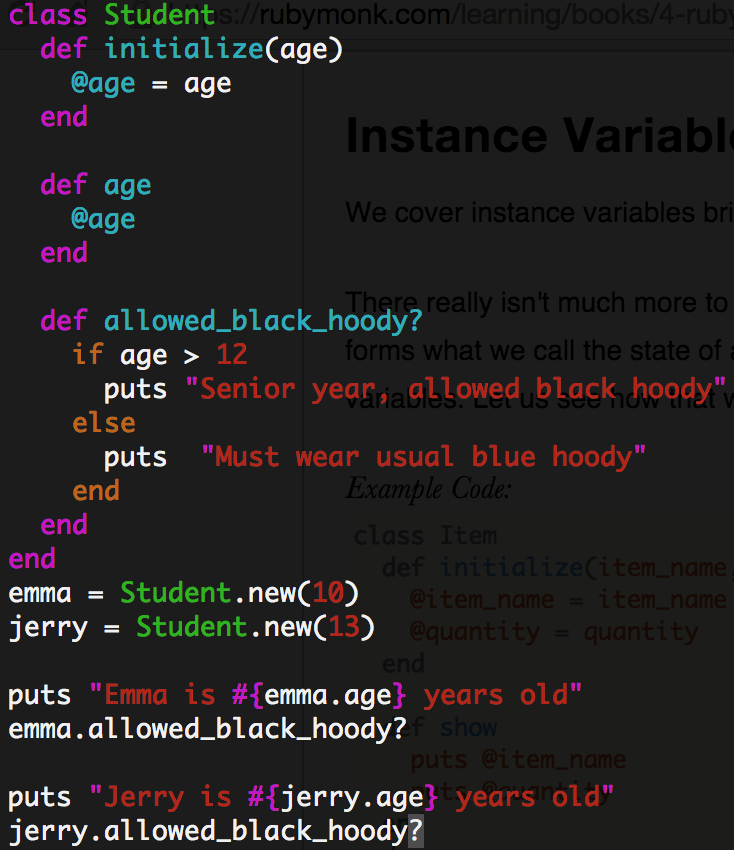Click '@quantity = quantity' in background example

tap(554, 632)
